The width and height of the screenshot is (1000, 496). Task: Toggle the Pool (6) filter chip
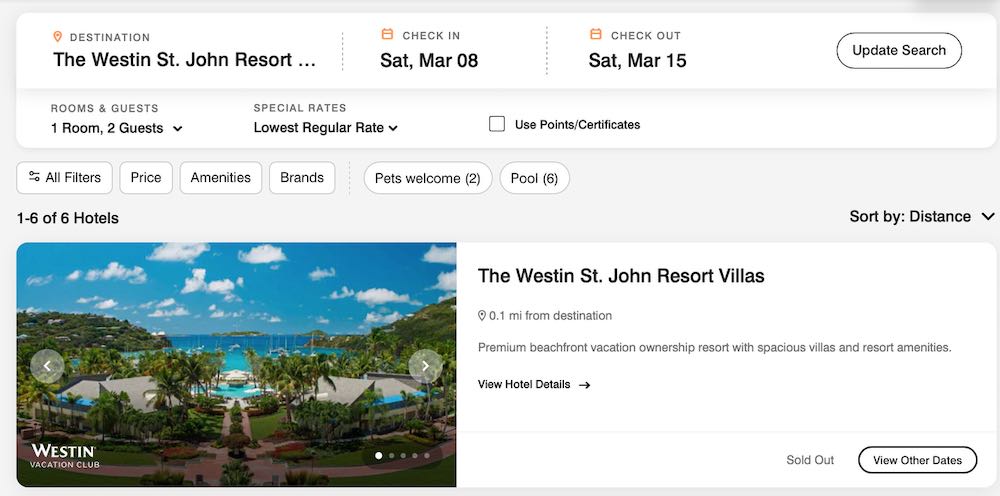coord(534,178)
